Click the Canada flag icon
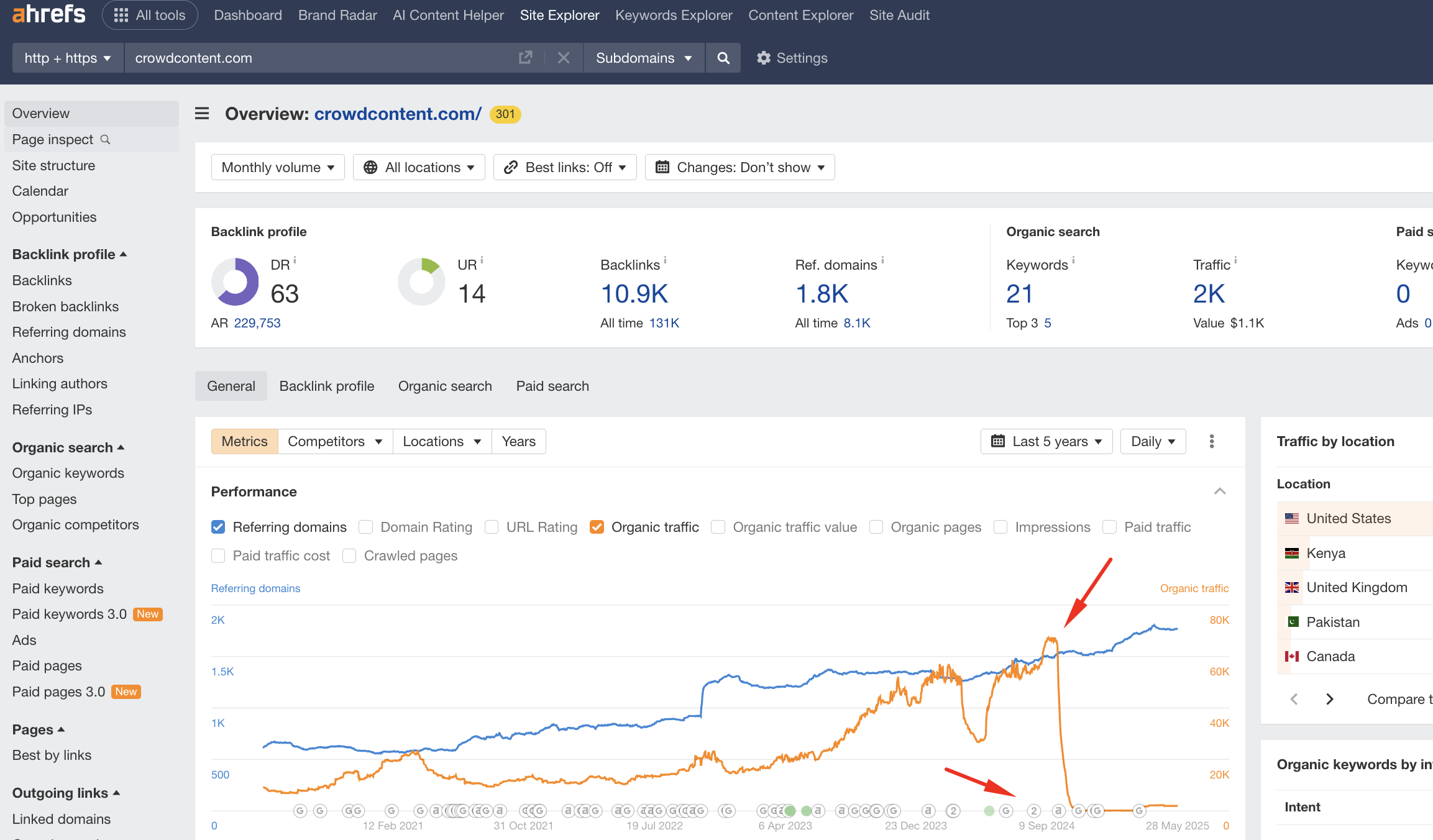The height and width of the screenshot is (840, 1433). pyautogui.click(x=1292, y=656)
